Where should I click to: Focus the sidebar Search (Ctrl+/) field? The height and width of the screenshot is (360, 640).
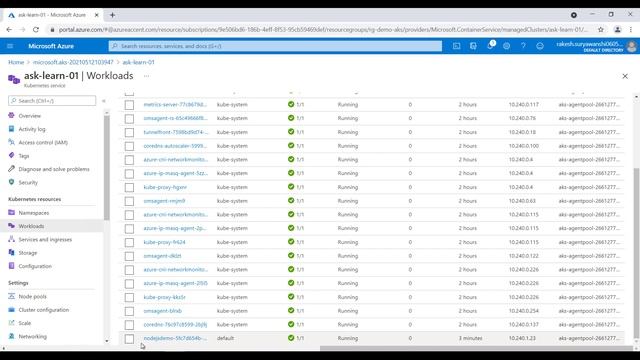pos(52,101)
